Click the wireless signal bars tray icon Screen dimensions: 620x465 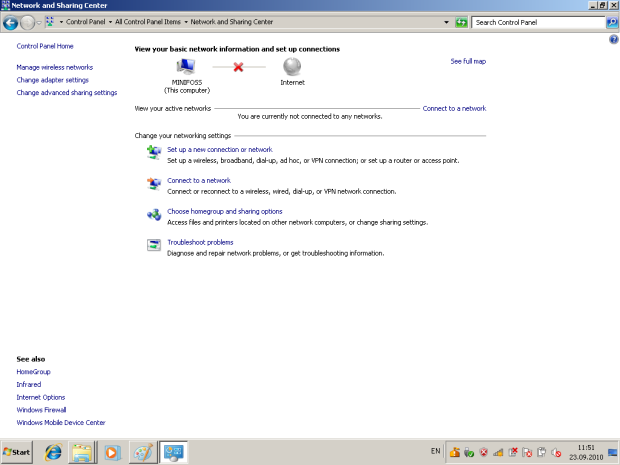pyautogui.click(x=498, y=452)
